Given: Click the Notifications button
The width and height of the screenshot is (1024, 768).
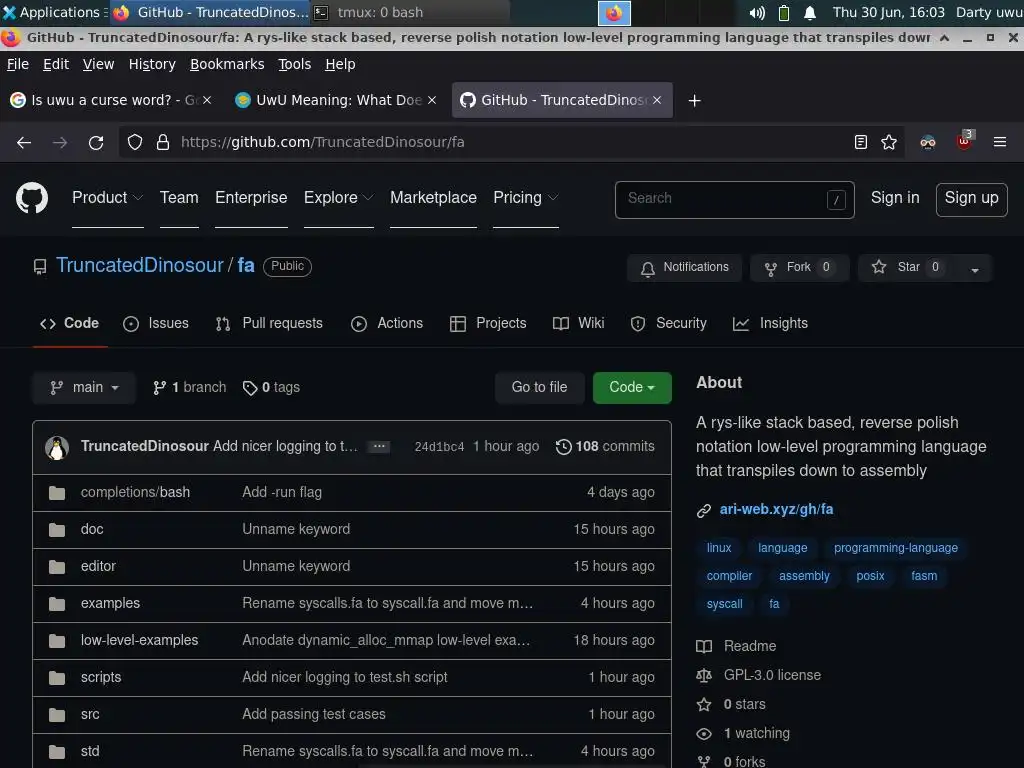Looking at the screenshot, I should click(x=684, y=268).
